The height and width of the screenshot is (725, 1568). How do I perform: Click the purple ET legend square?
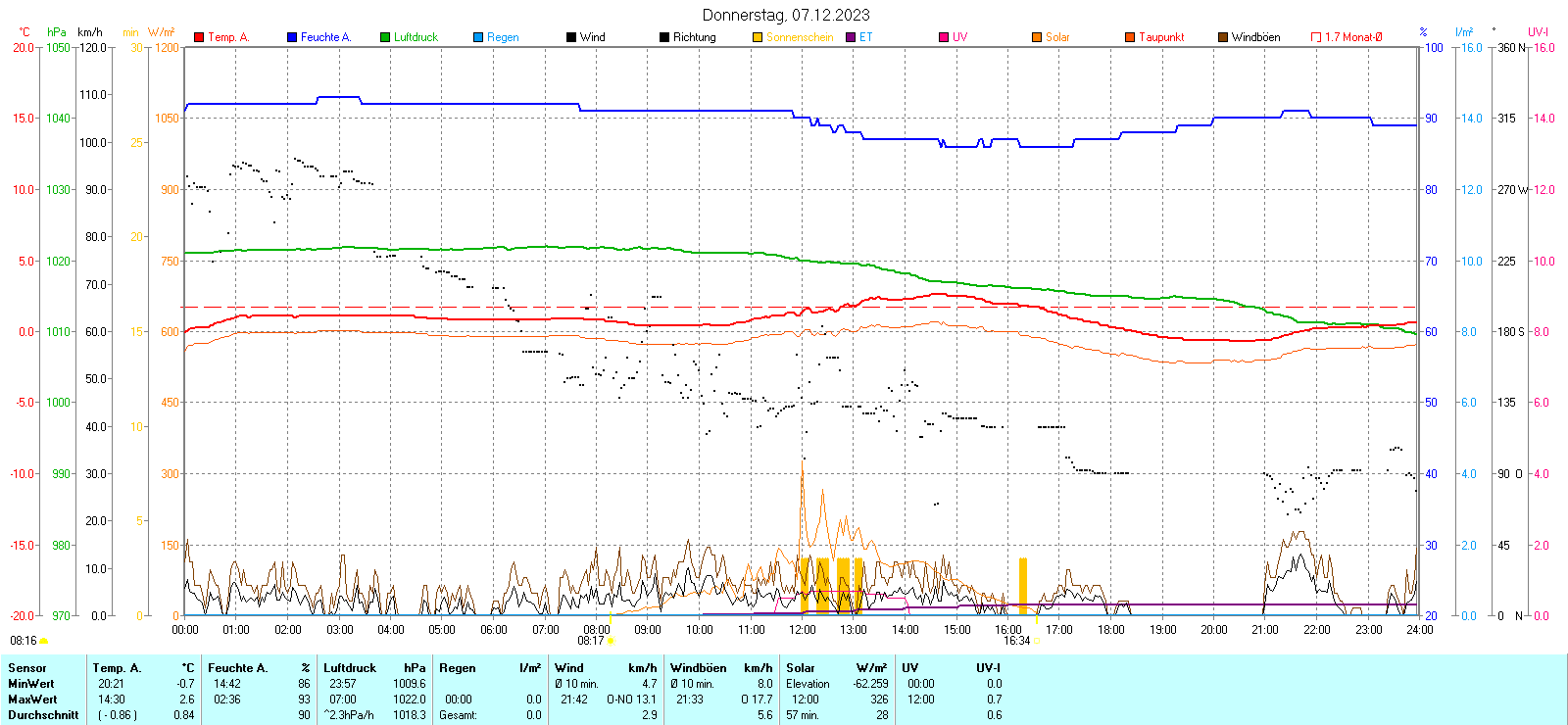pos(851,37)
